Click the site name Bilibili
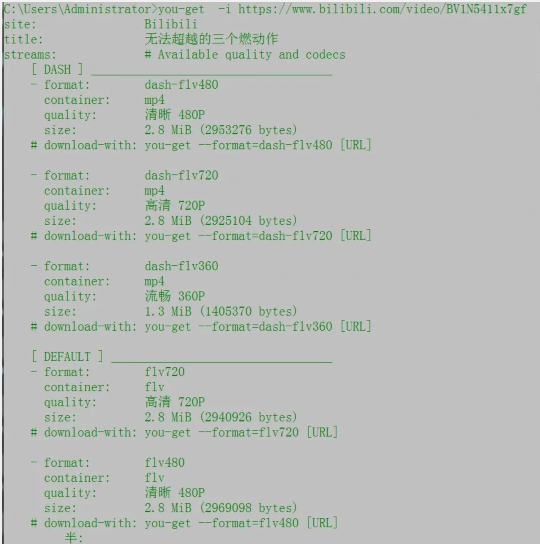This screenshot has width=540, height=544. [x=171, y=24]
